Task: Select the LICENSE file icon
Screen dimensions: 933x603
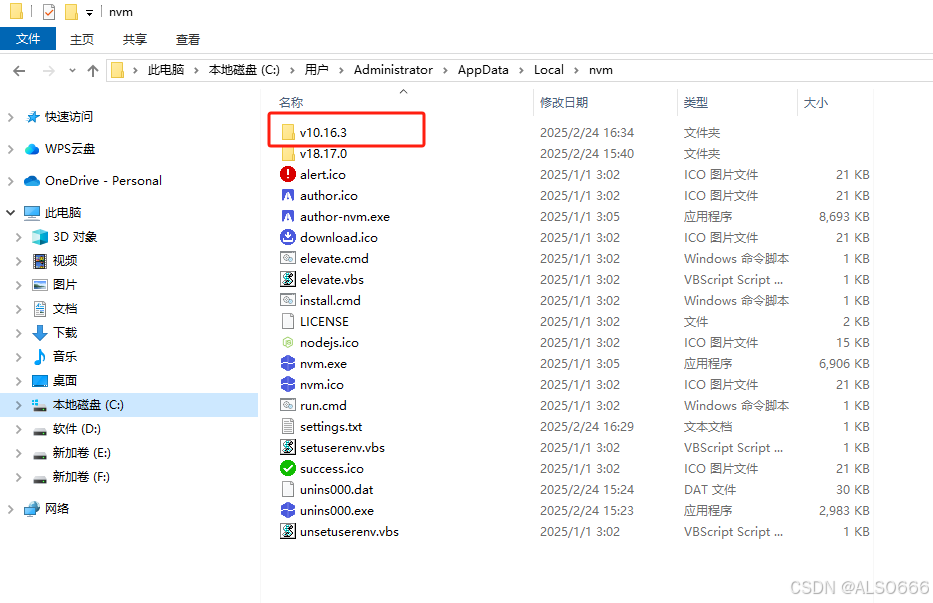Action: click(288, 321)
